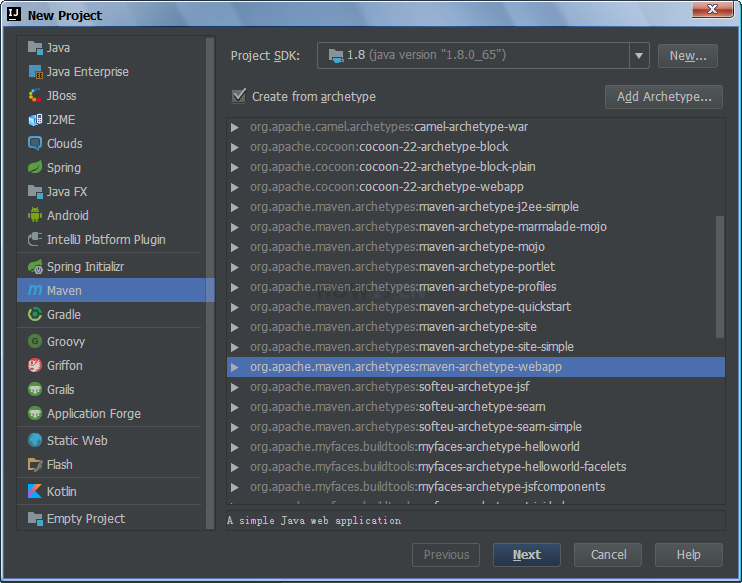
Task: Choose the J2ME icon
Action: [x=35, y=120]
